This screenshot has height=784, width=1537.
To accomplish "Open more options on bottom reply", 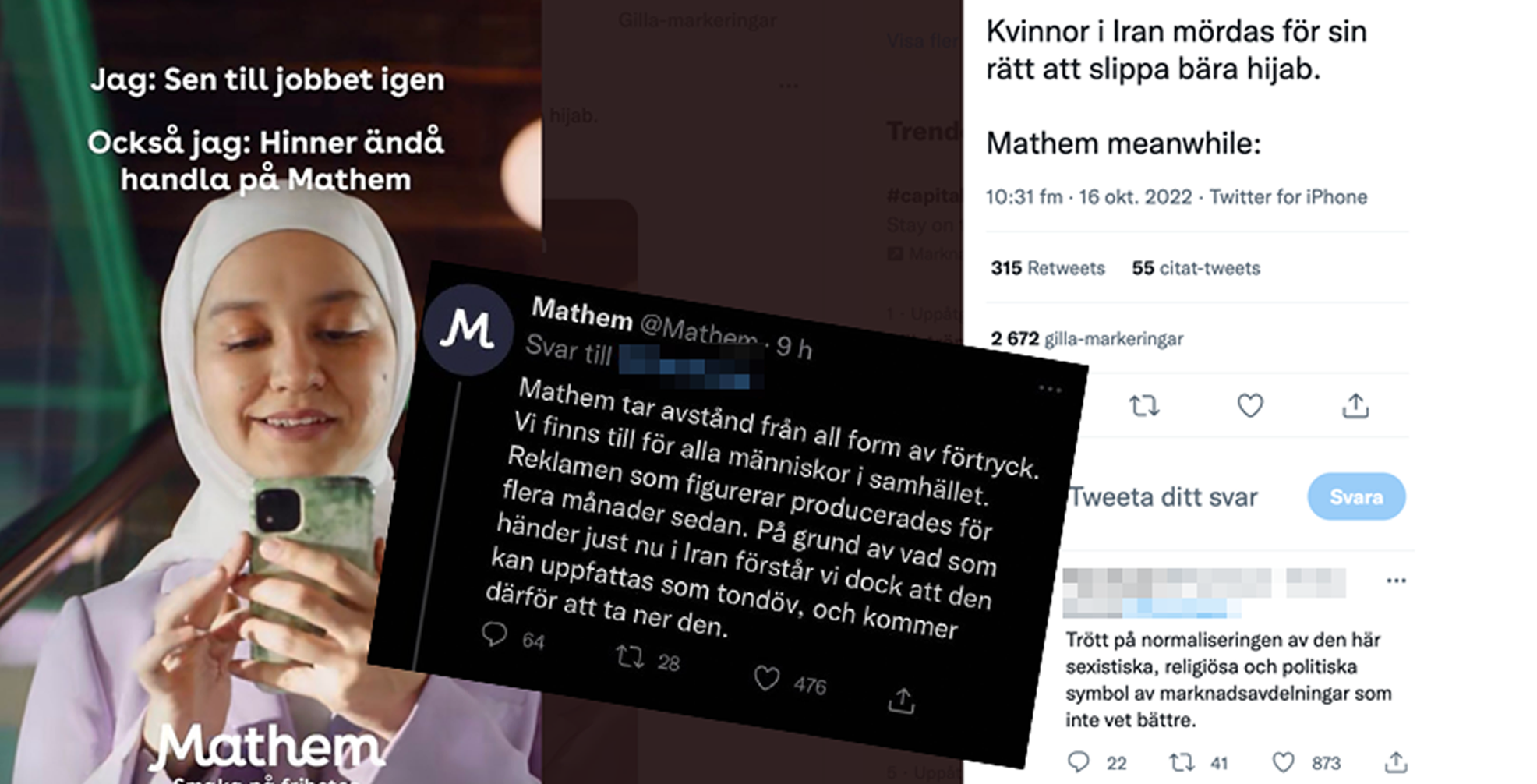I will click(x=1396, y=580).
